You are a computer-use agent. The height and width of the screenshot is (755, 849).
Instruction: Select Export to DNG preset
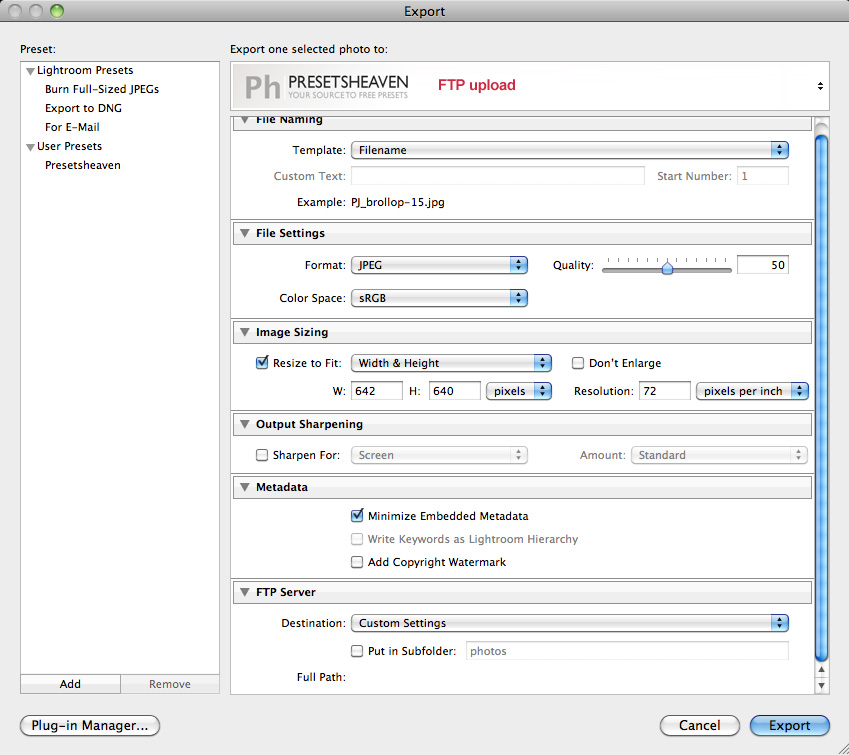[x=83, y=108]
